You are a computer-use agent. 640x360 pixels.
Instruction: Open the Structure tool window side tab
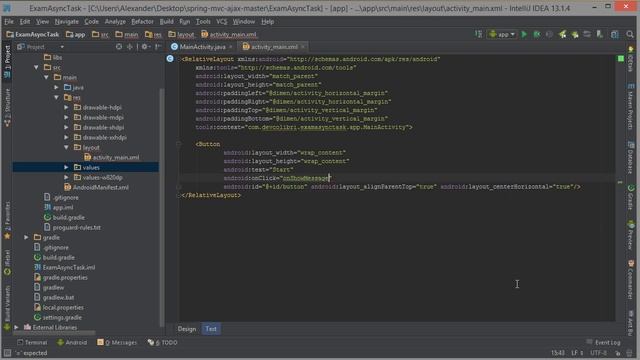7,107
